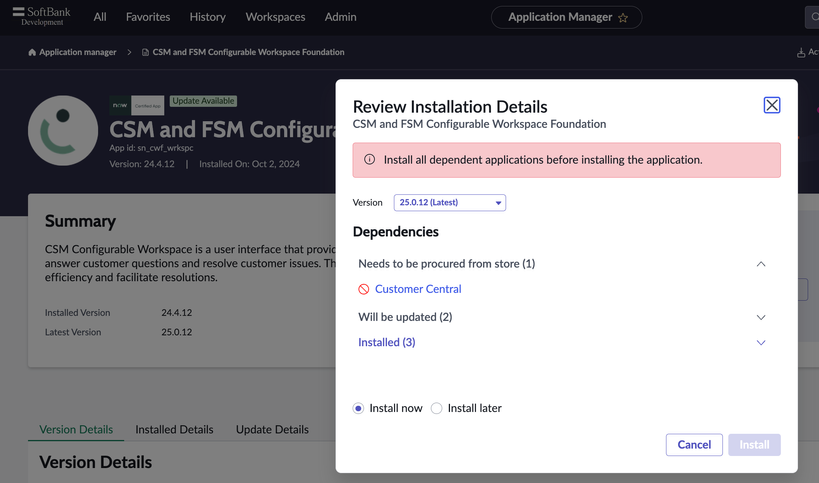
Task: Open the Version dropdown
Action: (x=450, y=203)
